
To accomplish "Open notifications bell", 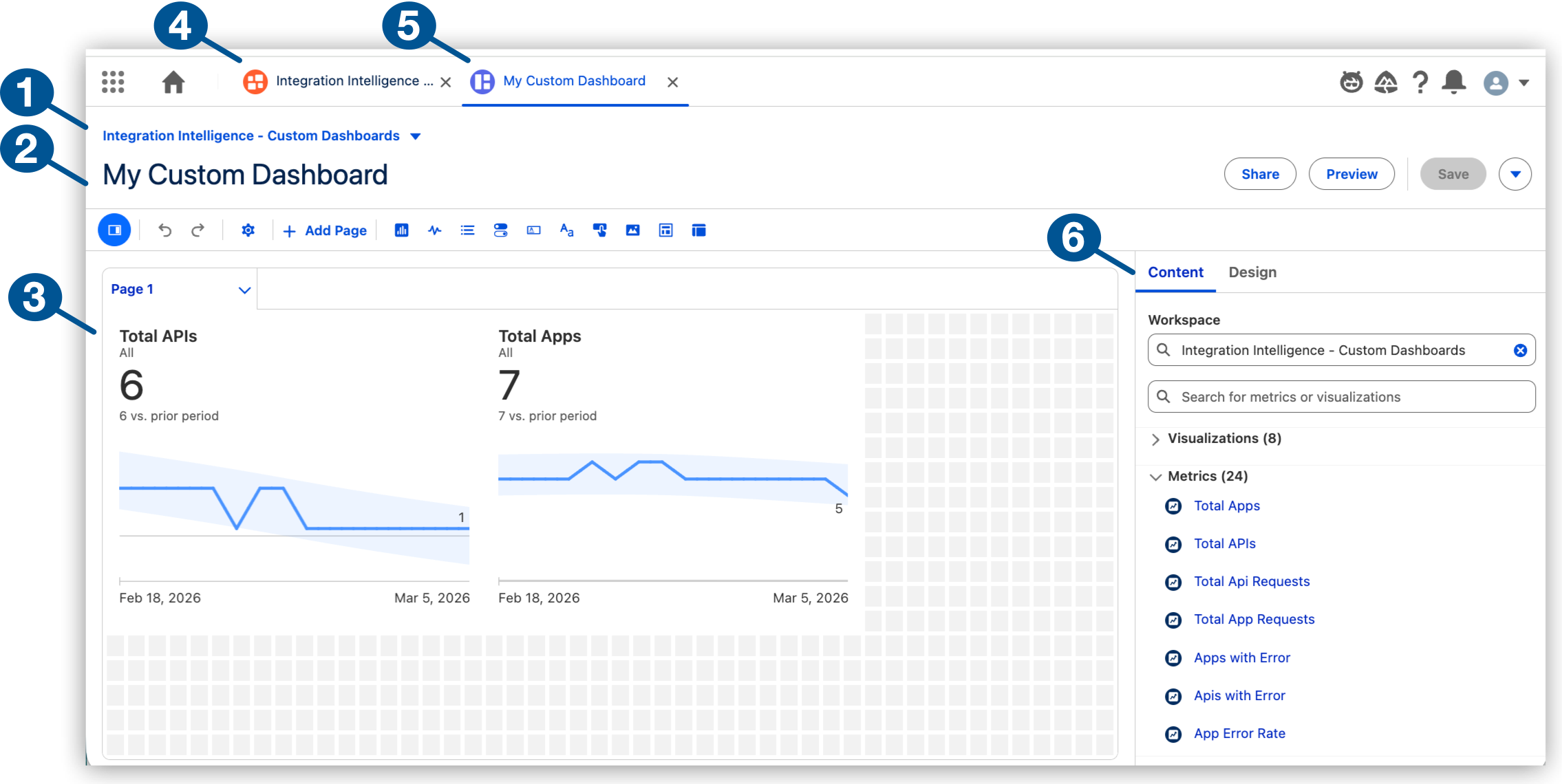I will (x=1453, y=82).
